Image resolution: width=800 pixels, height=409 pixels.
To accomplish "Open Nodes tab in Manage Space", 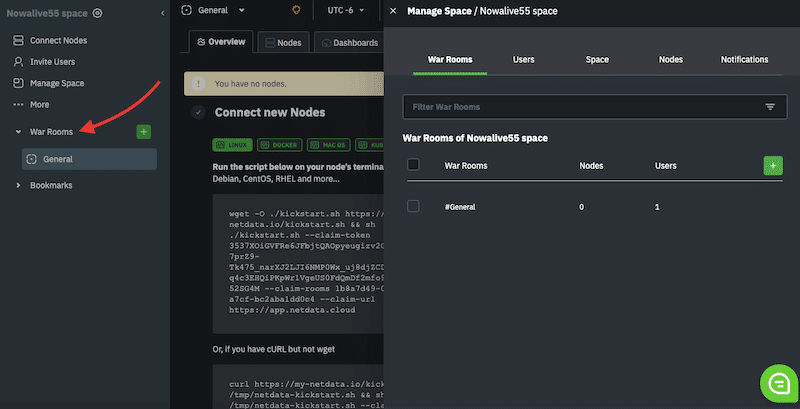I will point(670,60).
